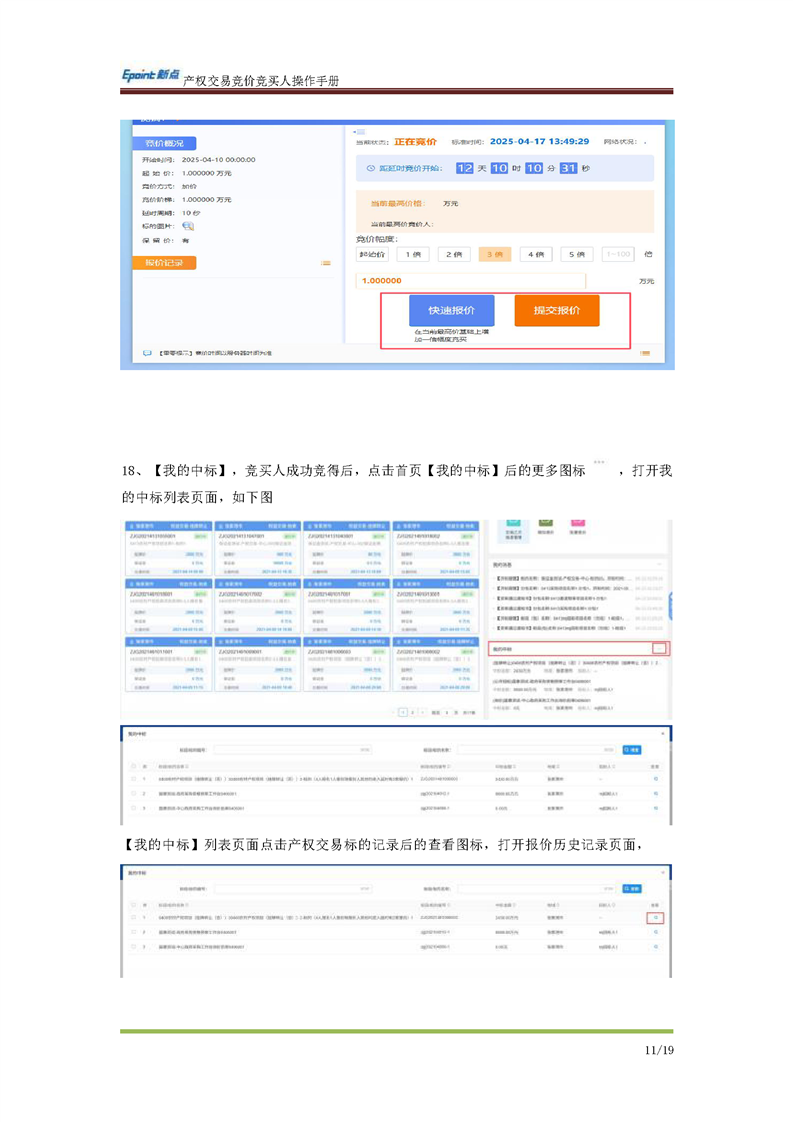Click the blue 快速报价 quick bid button
Viewport: 793px width, 1122px height.
pyautogui.click(x=451, y=310)
